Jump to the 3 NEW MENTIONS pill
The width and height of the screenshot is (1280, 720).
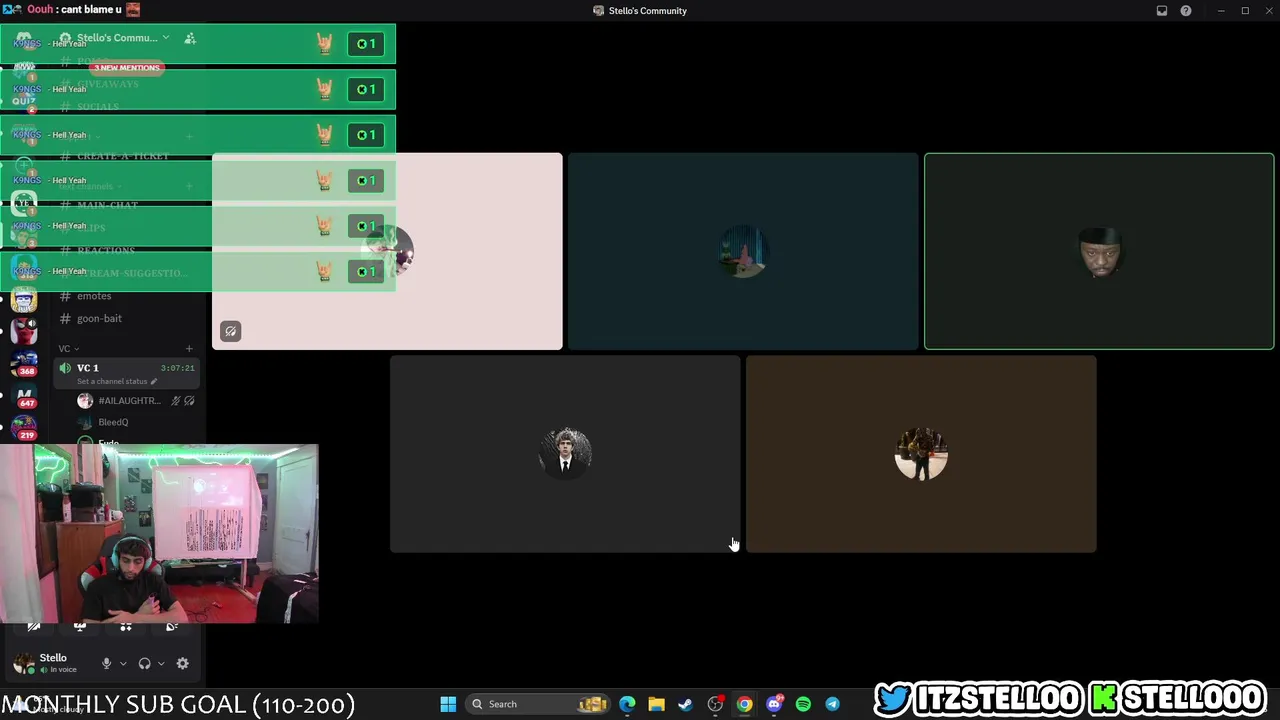(127, 68)
